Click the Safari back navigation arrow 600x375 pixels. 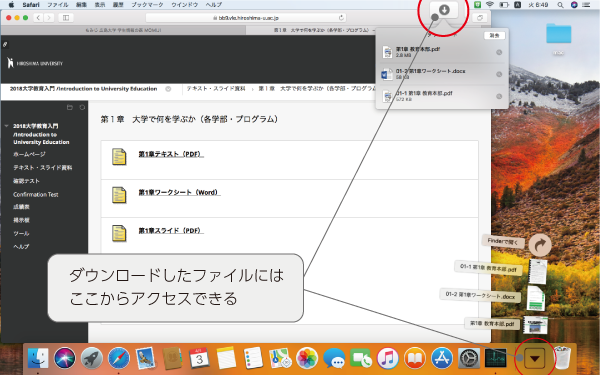pyautogui.click(x=38, y=18)
